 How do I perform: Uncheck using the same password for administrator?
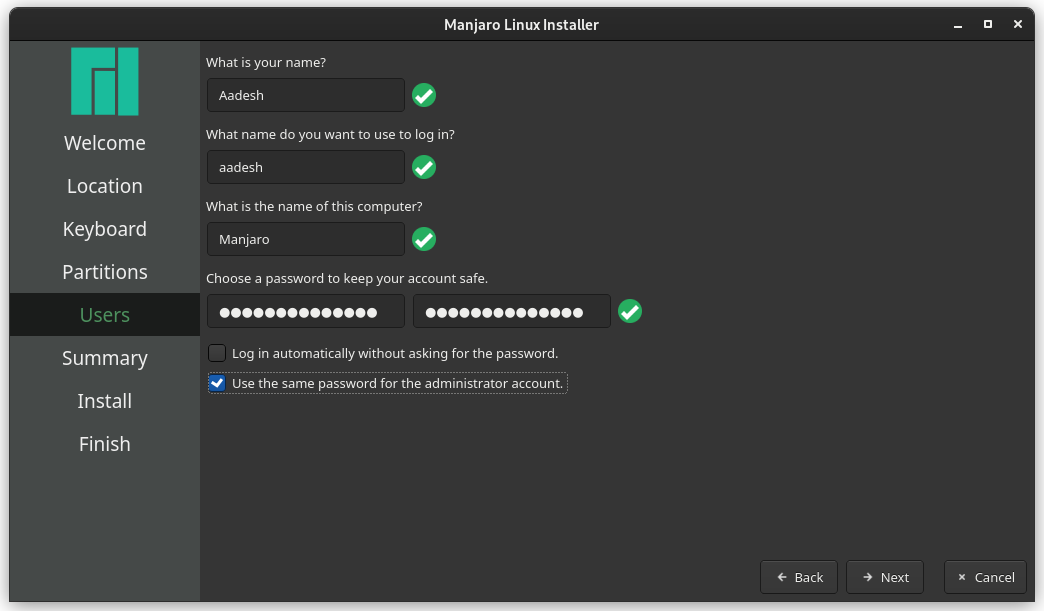click(x=217, y=382)
